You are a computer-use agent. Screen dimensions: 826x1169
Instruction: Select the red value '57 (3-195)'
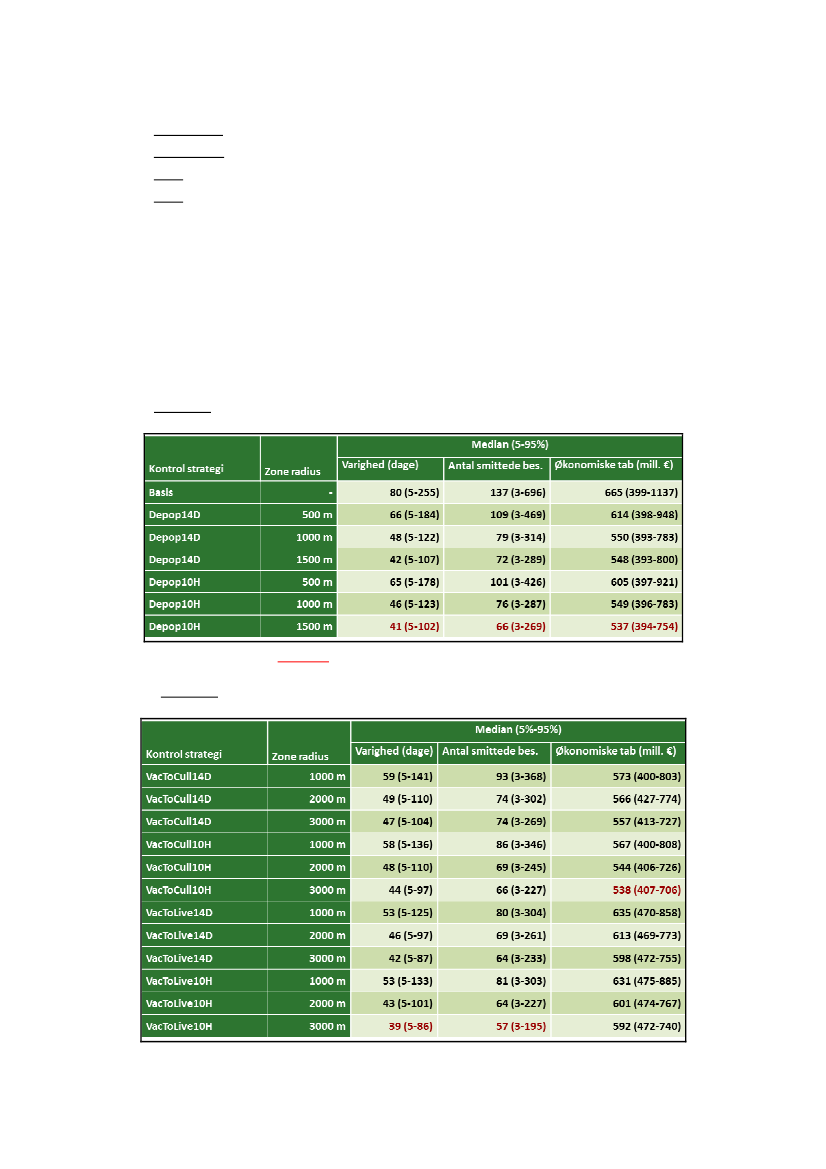pos(520,1027)
